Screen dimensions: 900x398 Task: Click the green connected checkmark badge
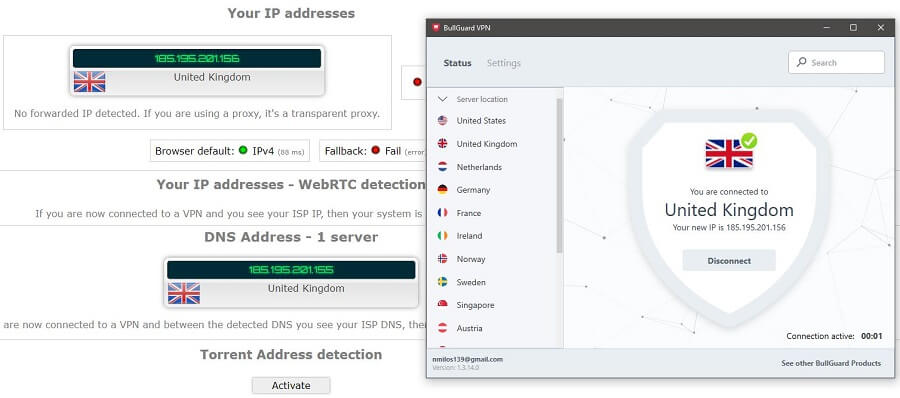pyautogui.click(x=748, y=141)
